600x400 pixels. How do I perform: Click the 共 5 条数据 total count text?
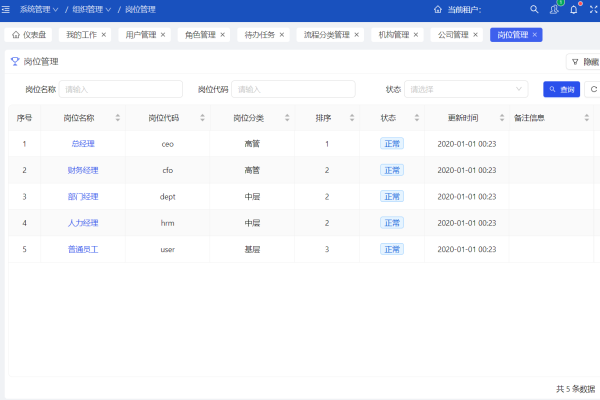point(576,389)
